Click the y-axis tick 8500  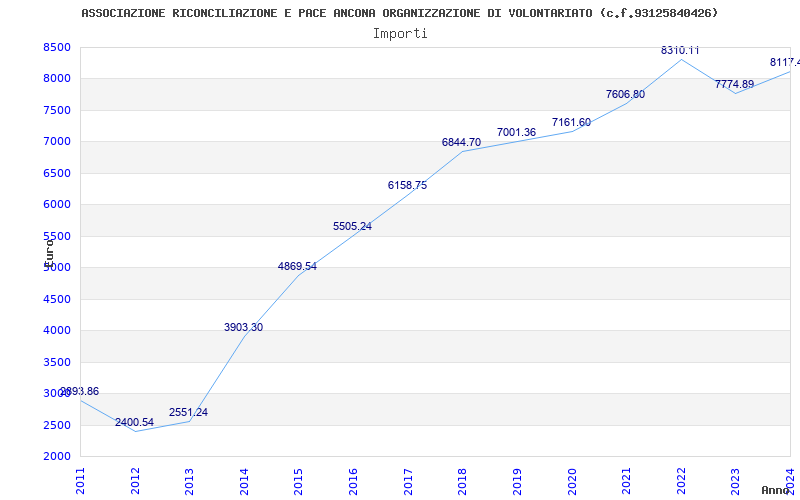pos(57,47)
